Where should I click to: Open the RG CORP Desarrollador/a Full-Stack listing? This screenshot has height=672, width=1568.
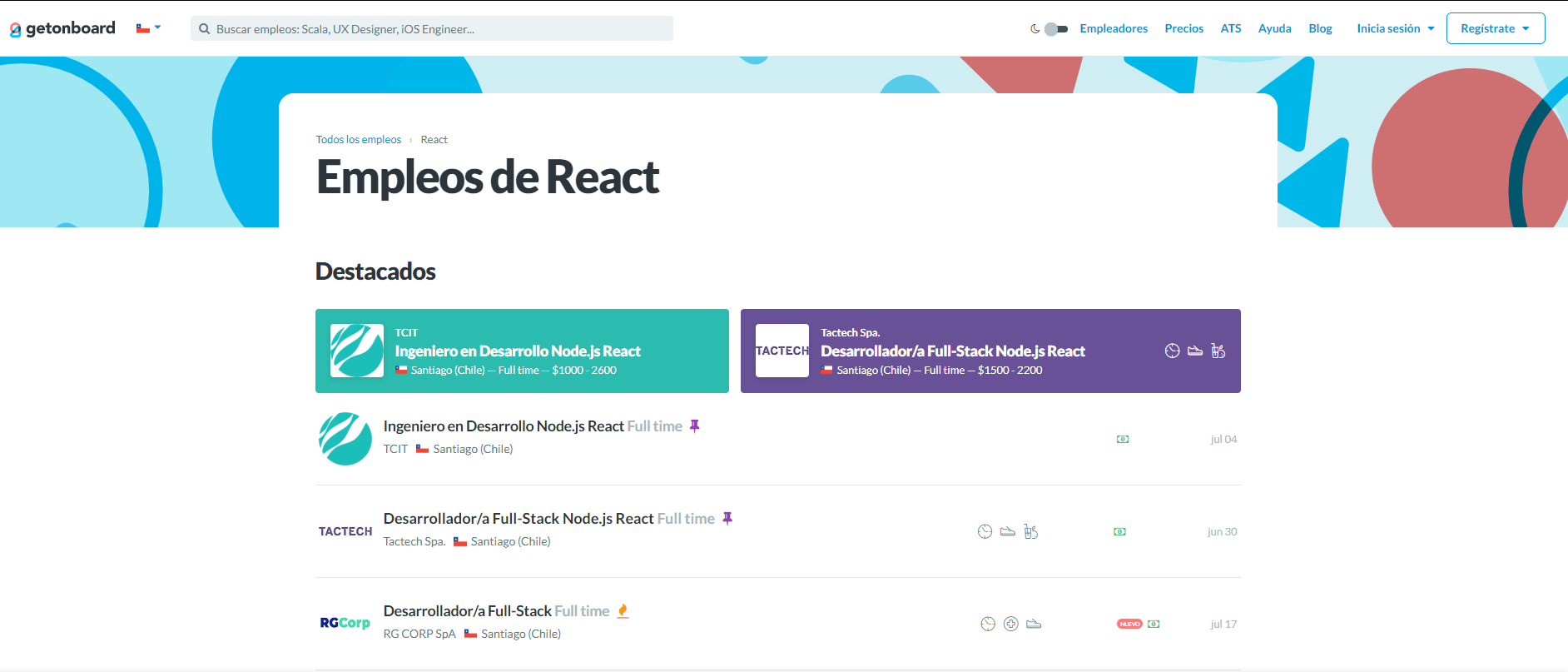click(x=468, y=611)
